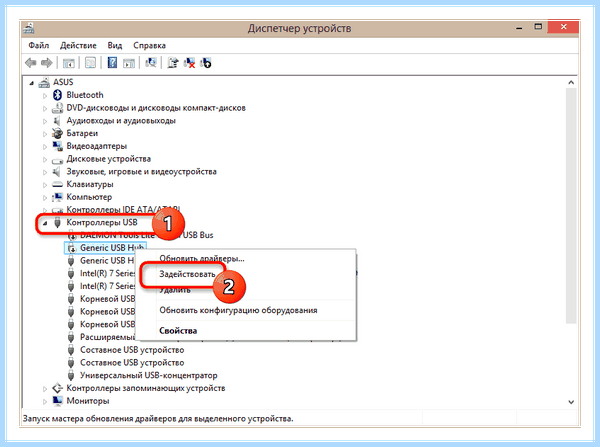The height and width of the screenshot is (447, 600).
Task: Expand the Видеоадаптеры category
Action: click(x=45, y=147)
